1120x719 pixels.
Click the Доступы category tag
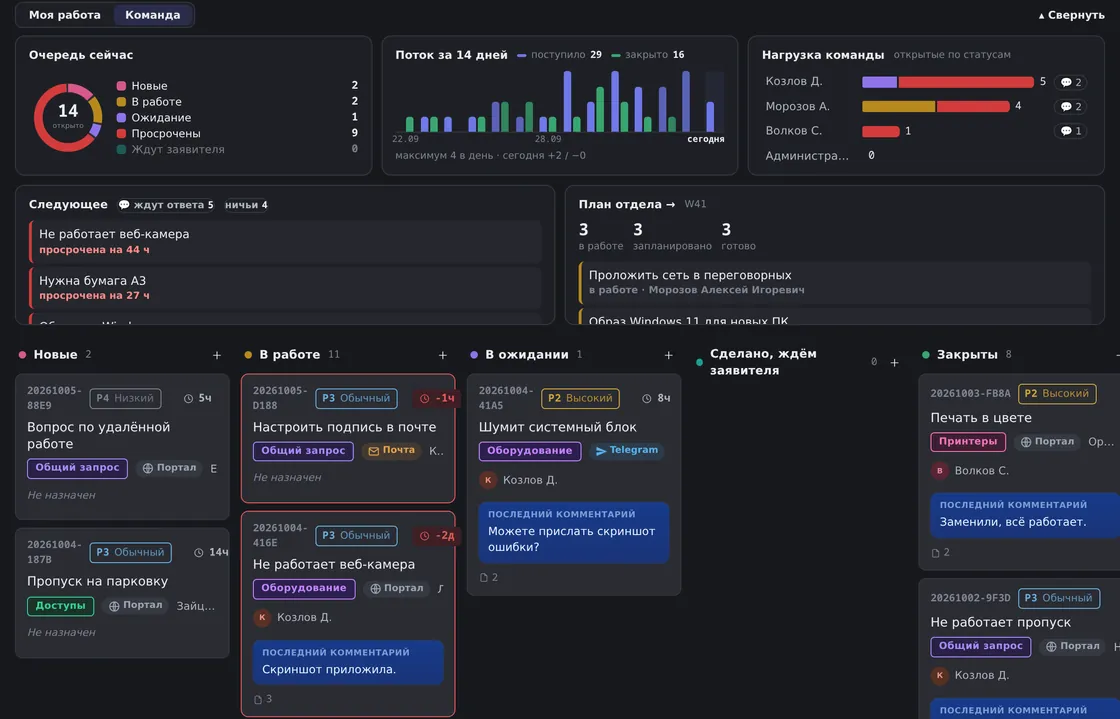(61, 605)
